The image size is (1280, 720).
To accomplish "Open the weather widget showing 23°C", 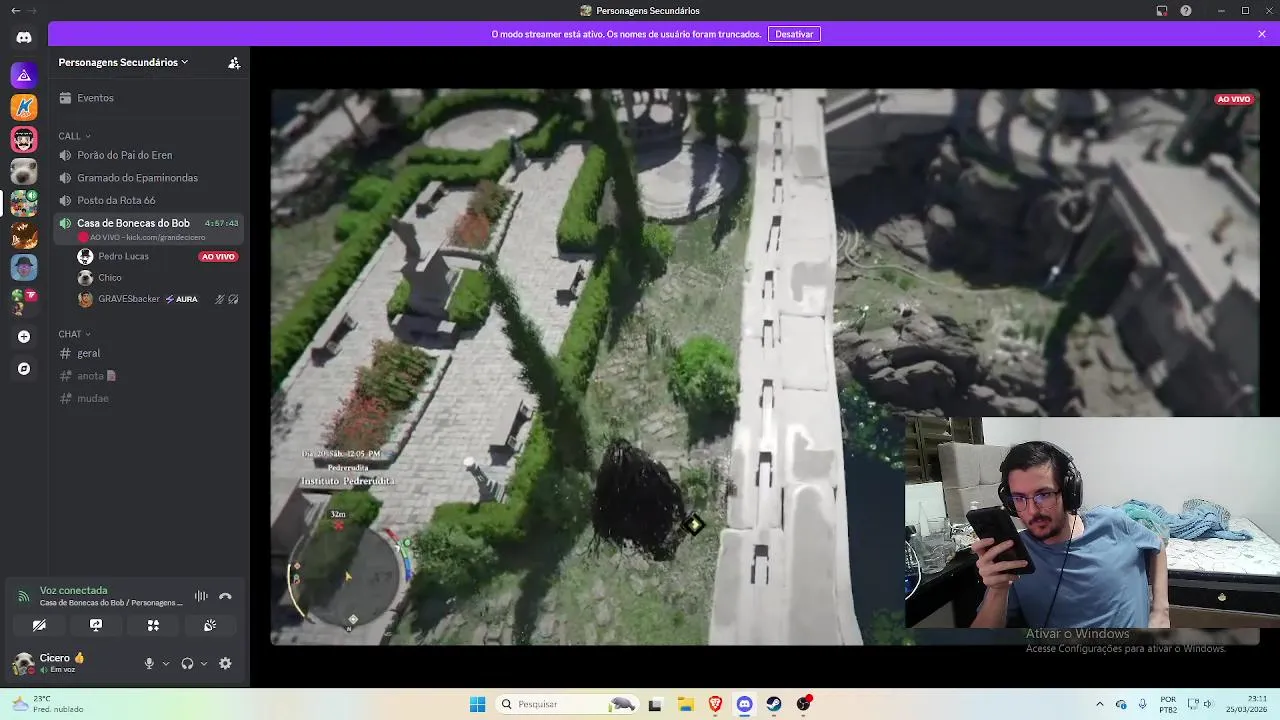I will pyautogui.click(x=48, y=704).
